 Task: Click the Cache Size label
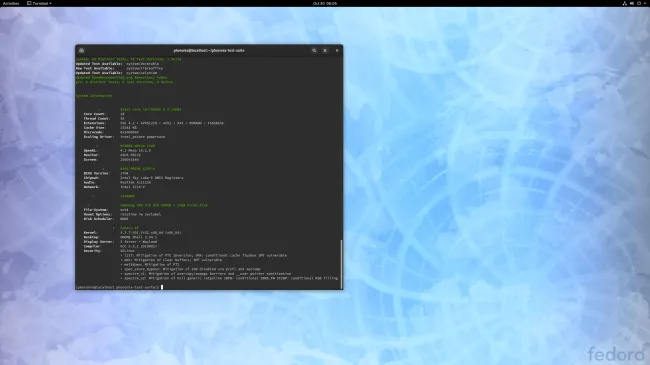click(95, 128)
